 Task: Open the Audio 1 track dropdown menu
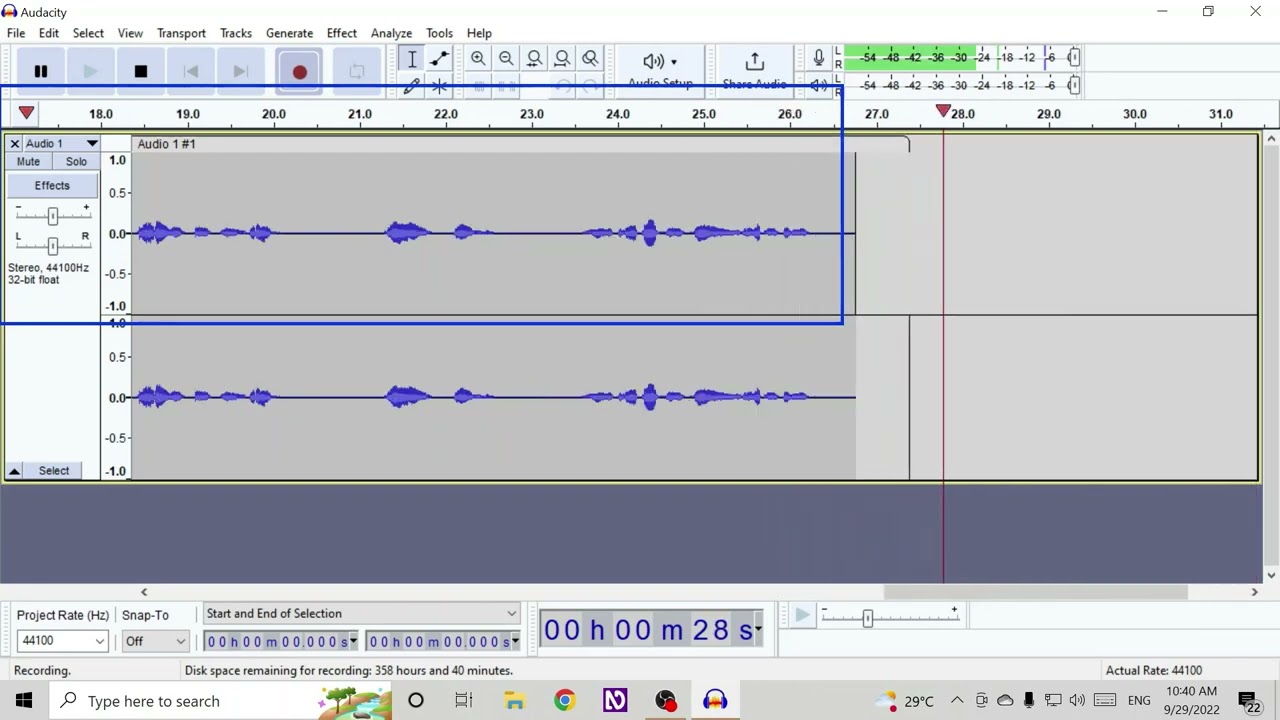92,144
